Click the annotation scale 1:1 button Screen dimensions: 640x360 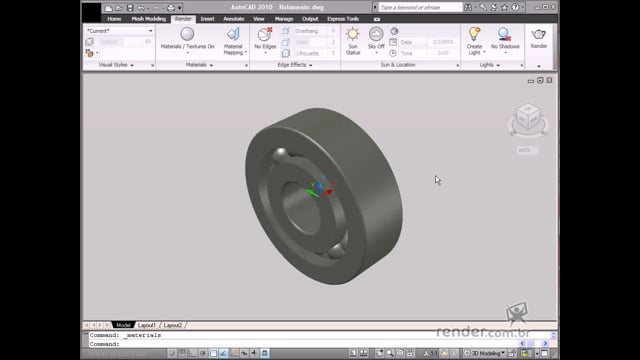click(430, 353)
